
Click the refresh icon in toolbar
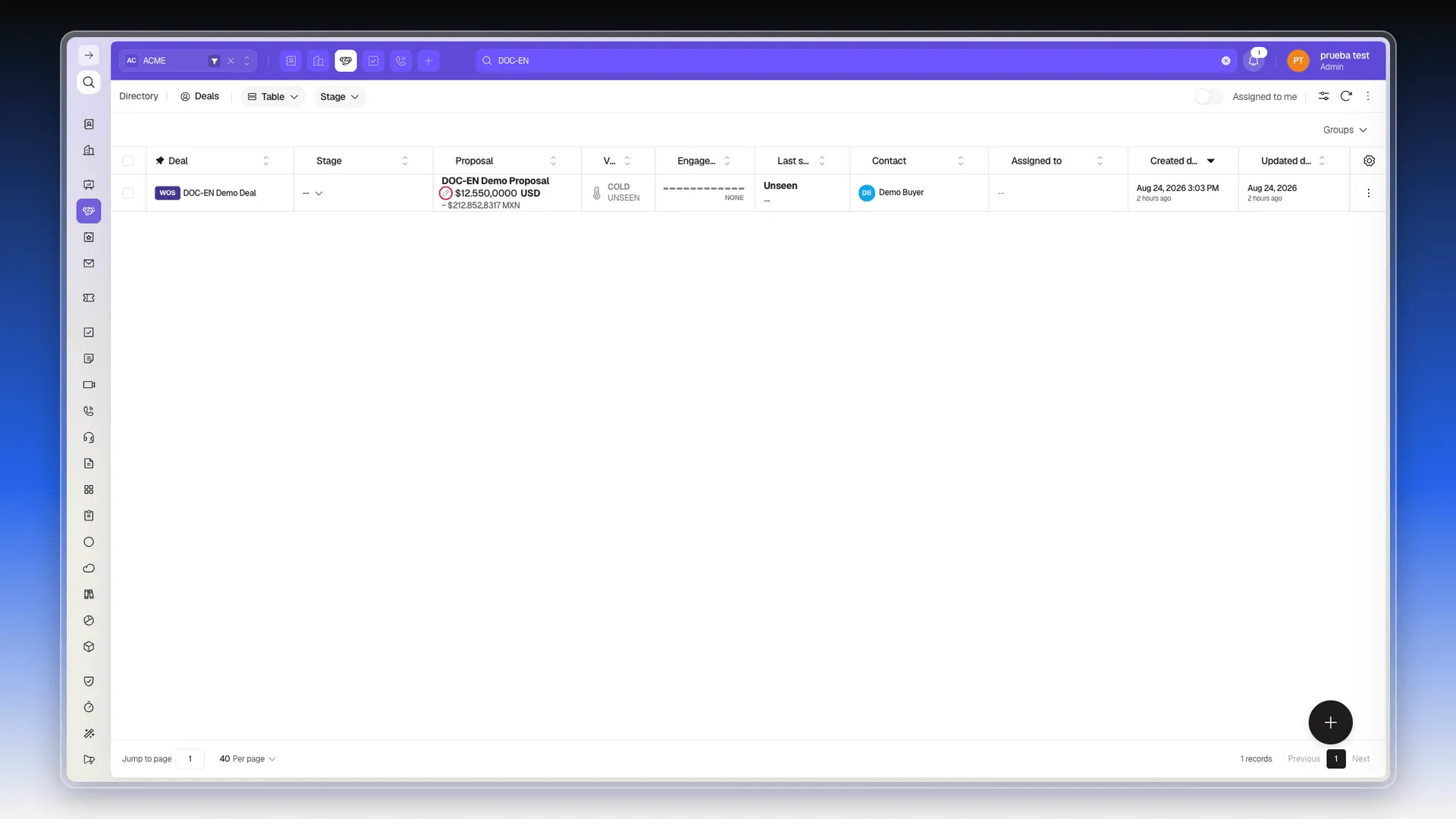pyautogui.click(x=1346, y=96)
